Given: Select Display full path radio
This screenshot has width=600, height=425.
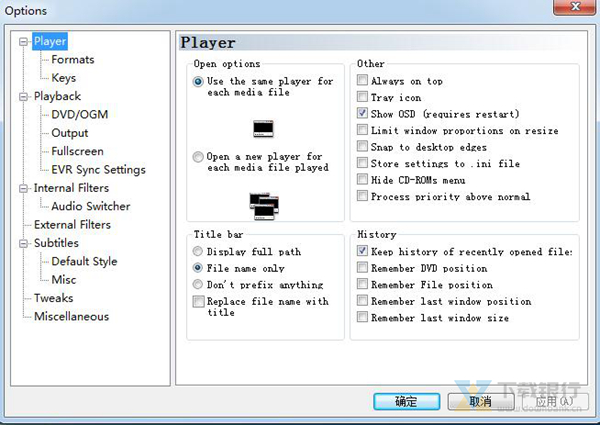Looking at the screenshot, I should click(197, 251).
